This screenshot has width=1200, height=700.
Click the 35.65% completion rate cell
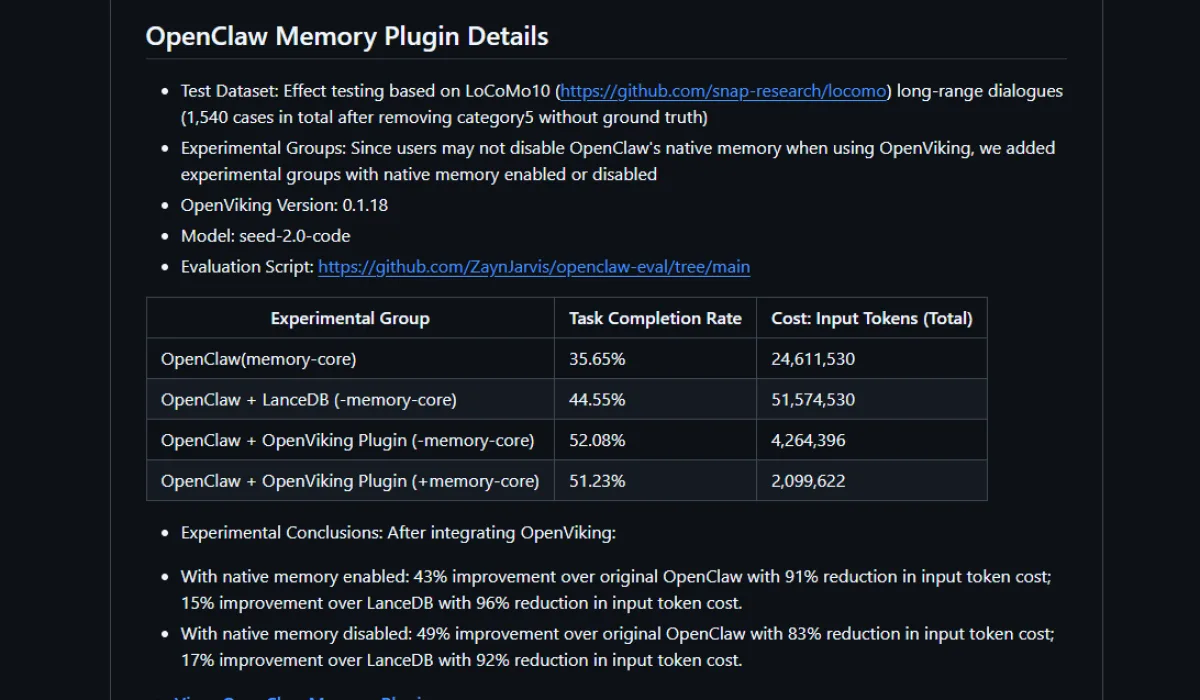(597, 359)
